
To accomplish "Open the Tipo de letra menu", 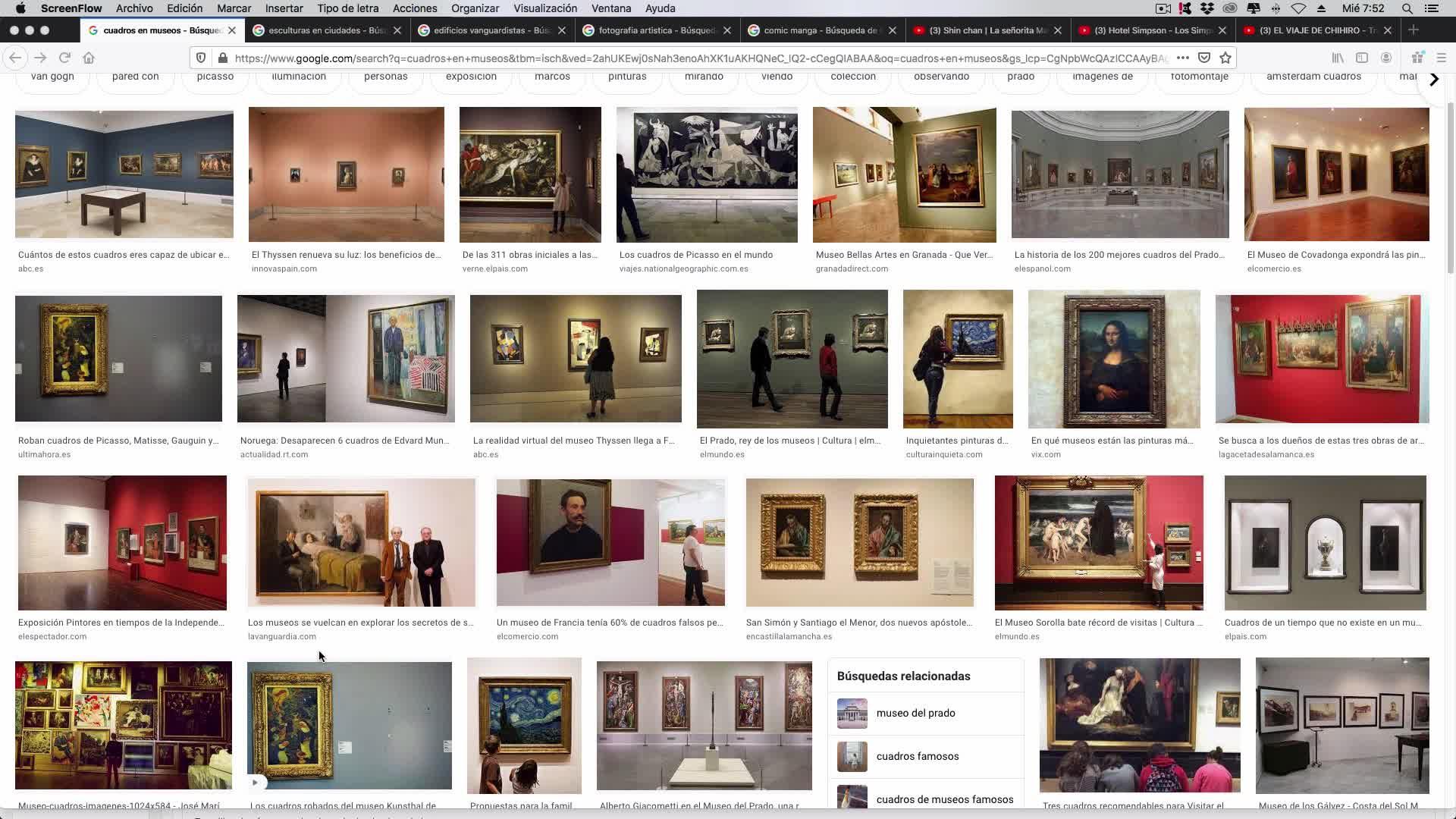I will tap(347, 8).
